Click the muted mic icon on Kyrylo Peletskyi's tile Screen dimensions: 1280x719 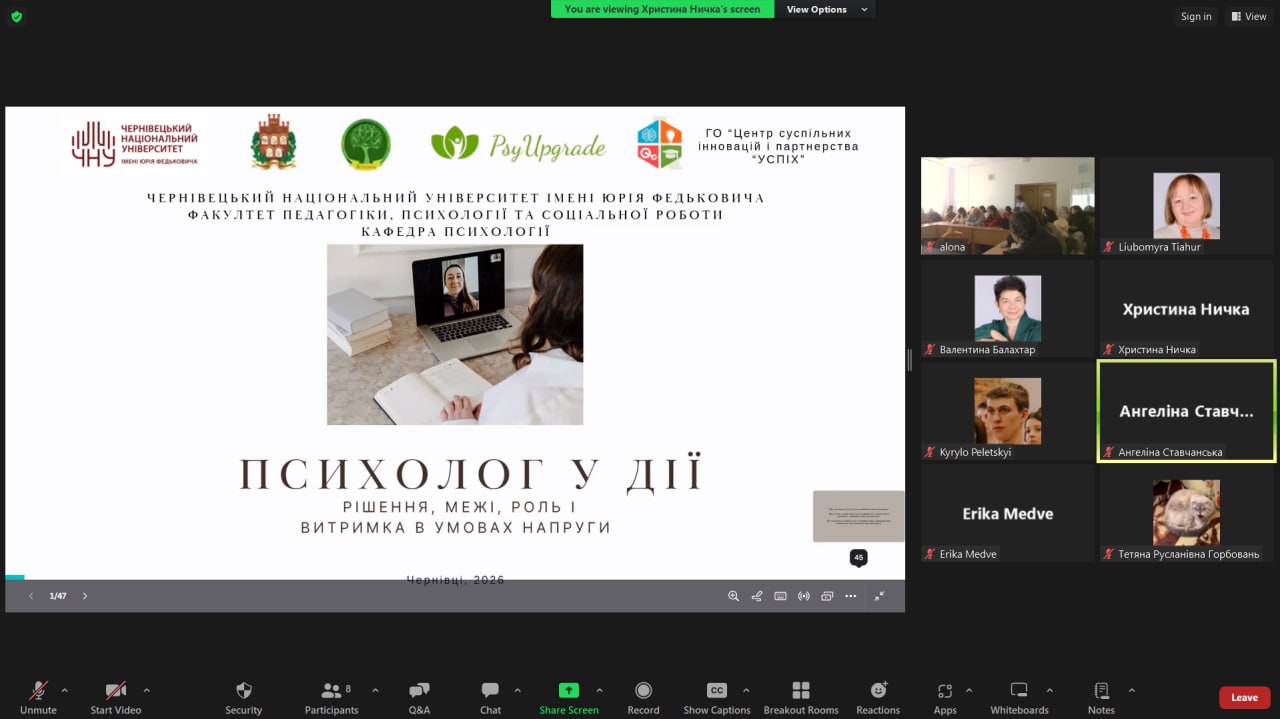pyautogui.click(x=930, y=452)
